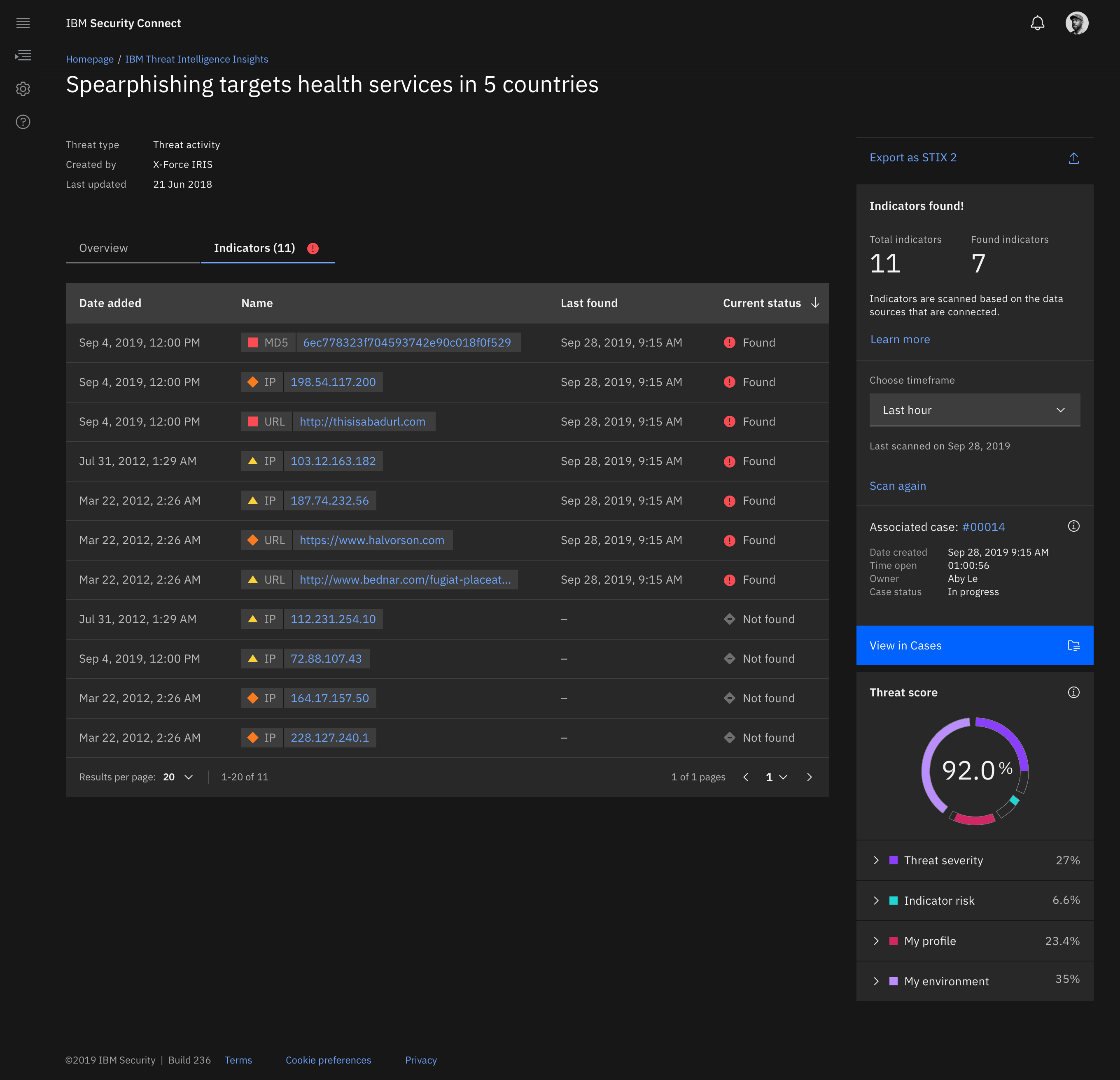
Task: Click the export upload arrow icon
Action: click(1074, 158)
